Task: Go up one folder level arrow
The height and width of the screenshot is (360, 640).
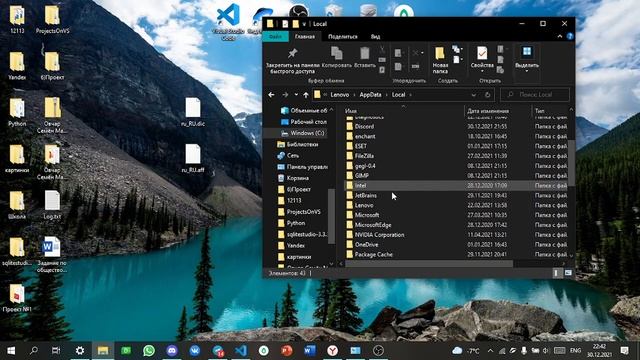Action: tap(306, 95)
